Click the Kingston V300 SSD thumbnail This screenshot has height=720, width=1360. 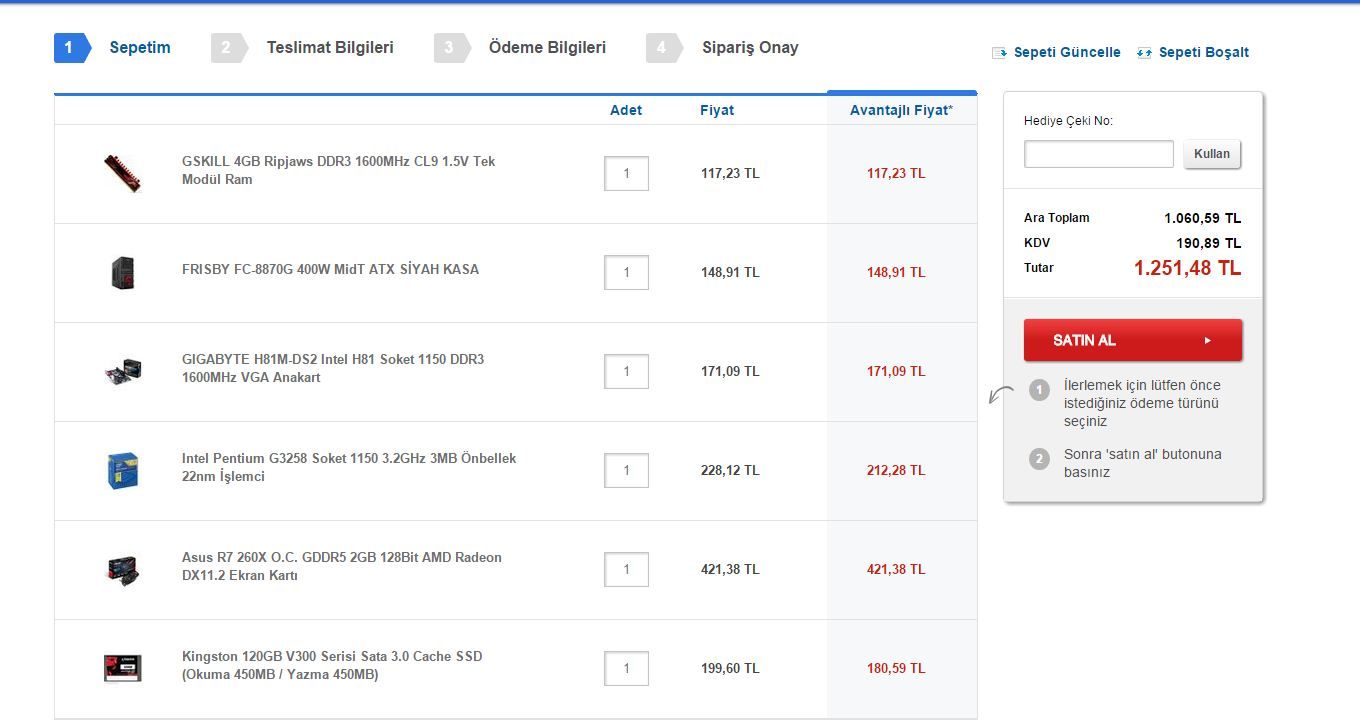pyautogui.click(x=123, y=668)
